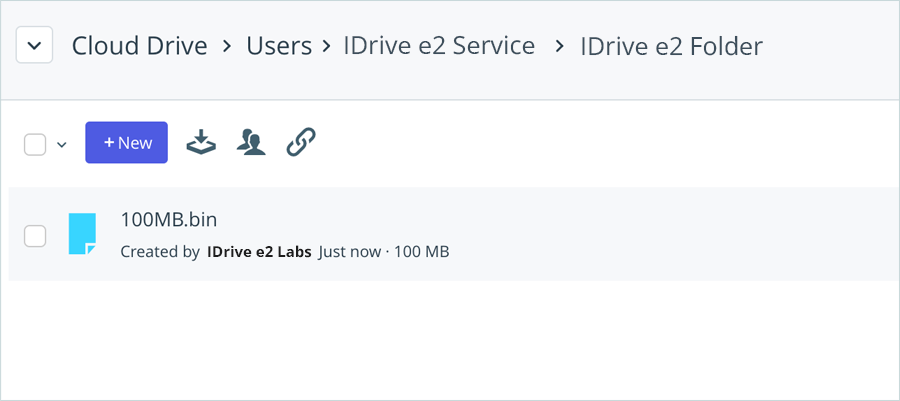The height and width of the screenshot is (401, 900).
Task: Click the arrow between Cloud Drive and Users
Action: click(227, 47)
